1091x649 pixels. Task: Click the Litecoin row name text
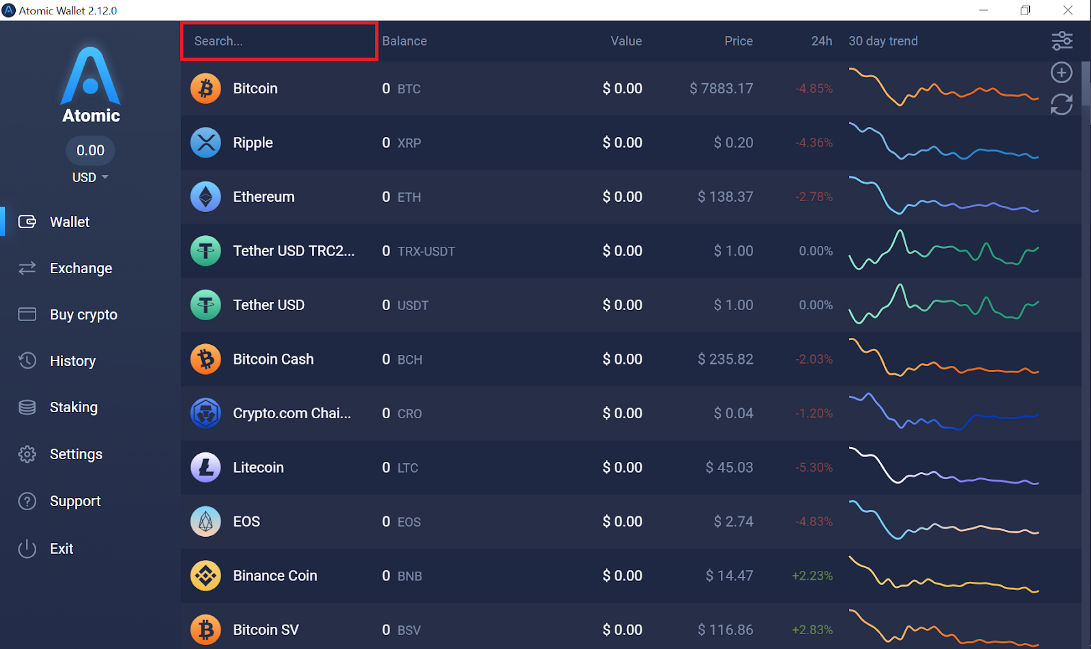[258, 467]
